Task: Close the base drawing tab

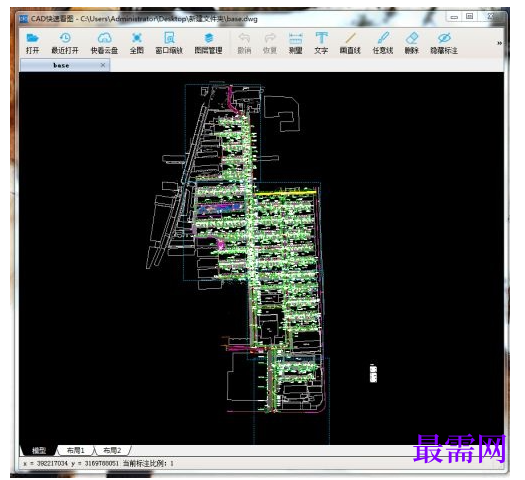Action: (103, 65)
